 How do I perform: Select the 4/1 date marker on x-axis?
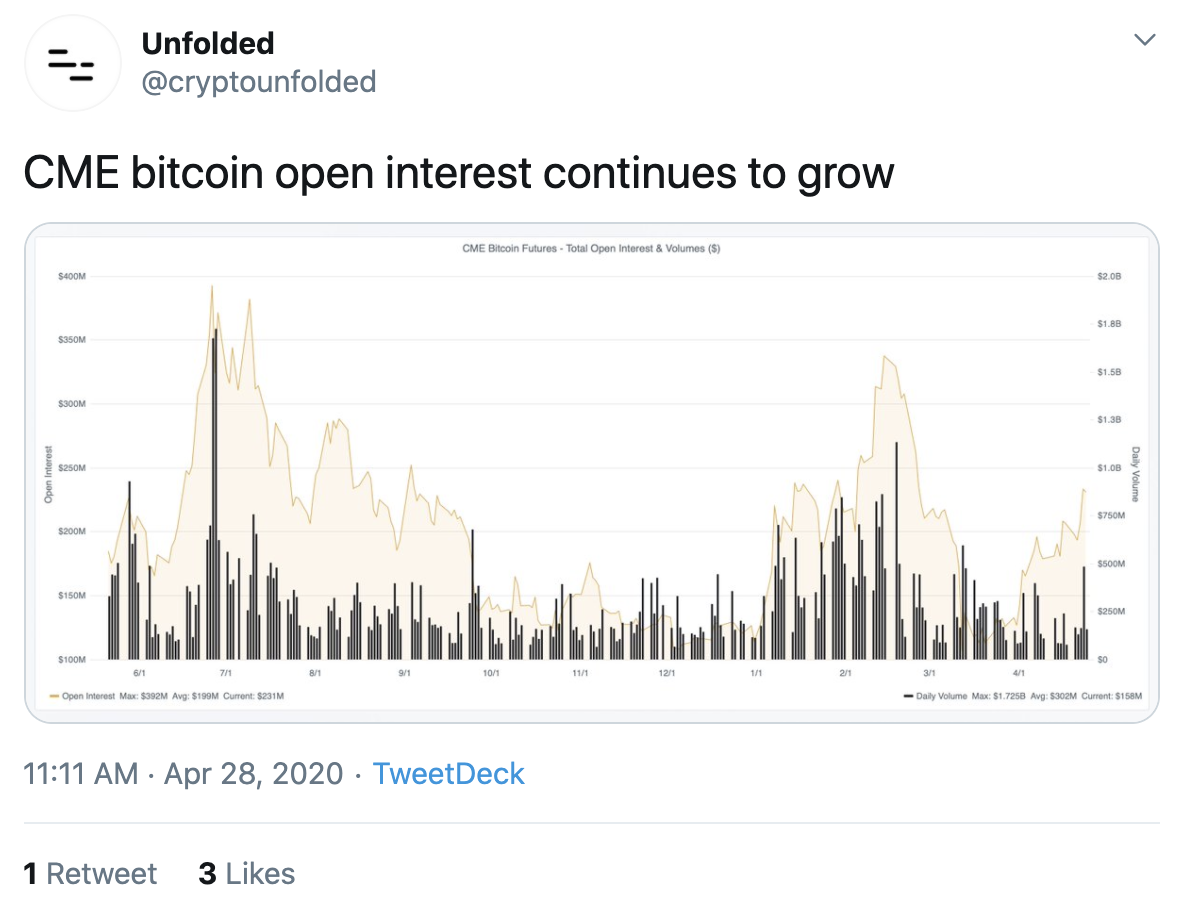tap(1021, 674)
